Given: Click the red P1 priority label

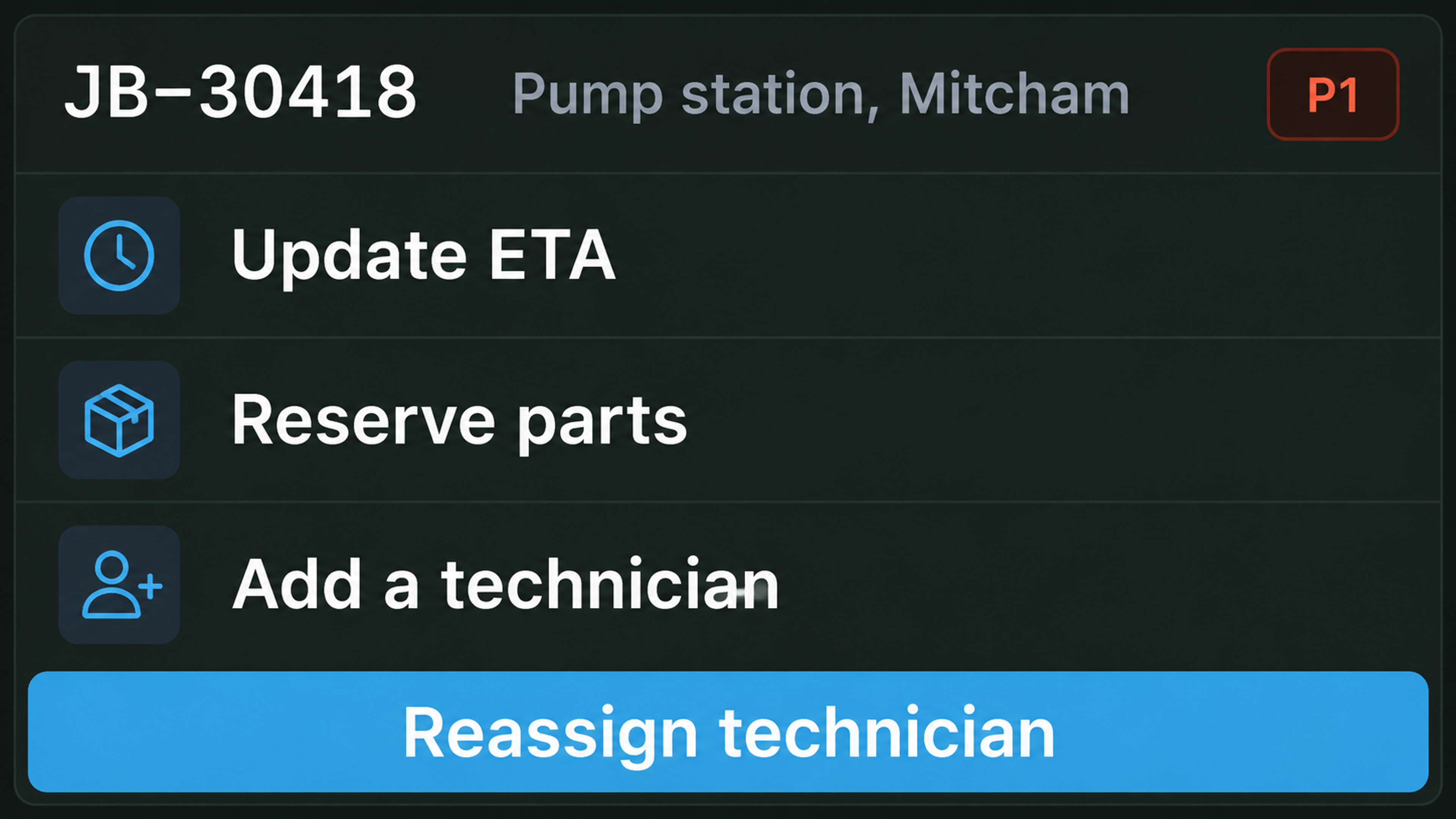Looking at the screenshot, I should (x=1333, y=94).
